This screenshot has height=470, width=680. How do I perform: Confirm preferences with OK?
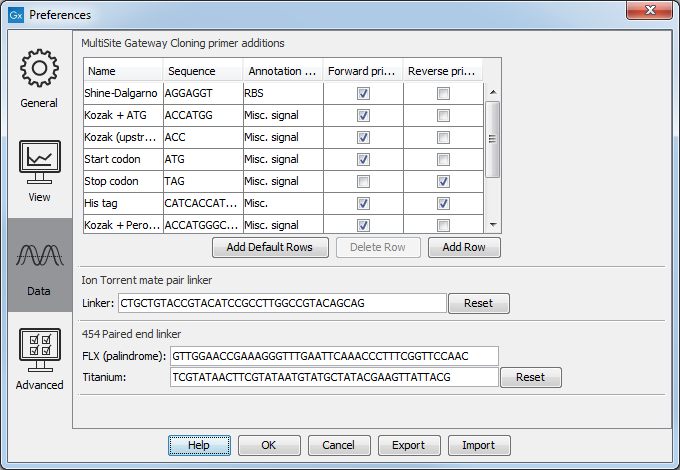tap(269, 445)
